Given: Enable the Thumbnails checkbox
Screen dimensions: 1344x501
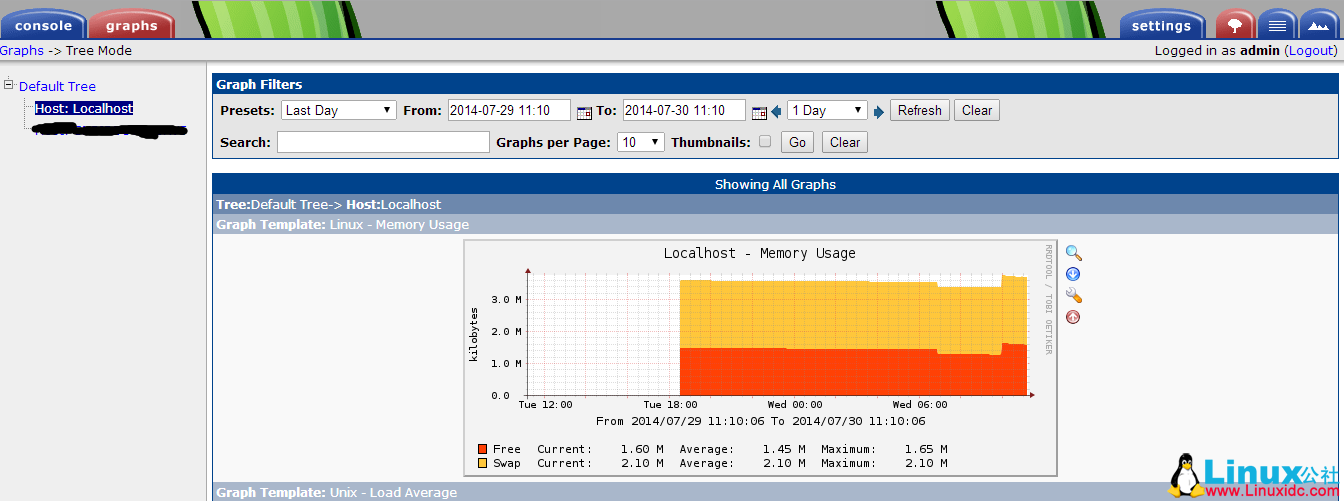Looking at the screenshot, I should [x=765, y=142].
